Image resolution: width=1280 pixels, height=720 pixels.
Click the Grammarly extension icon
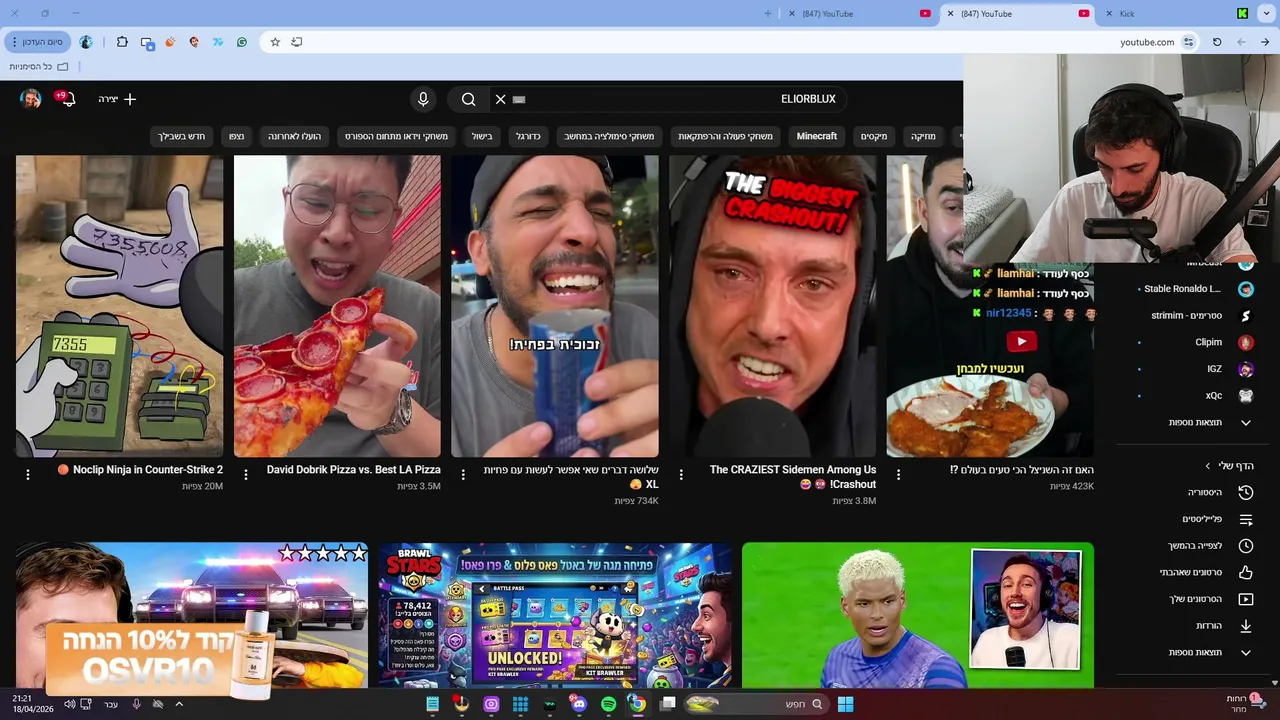point(242,42)
